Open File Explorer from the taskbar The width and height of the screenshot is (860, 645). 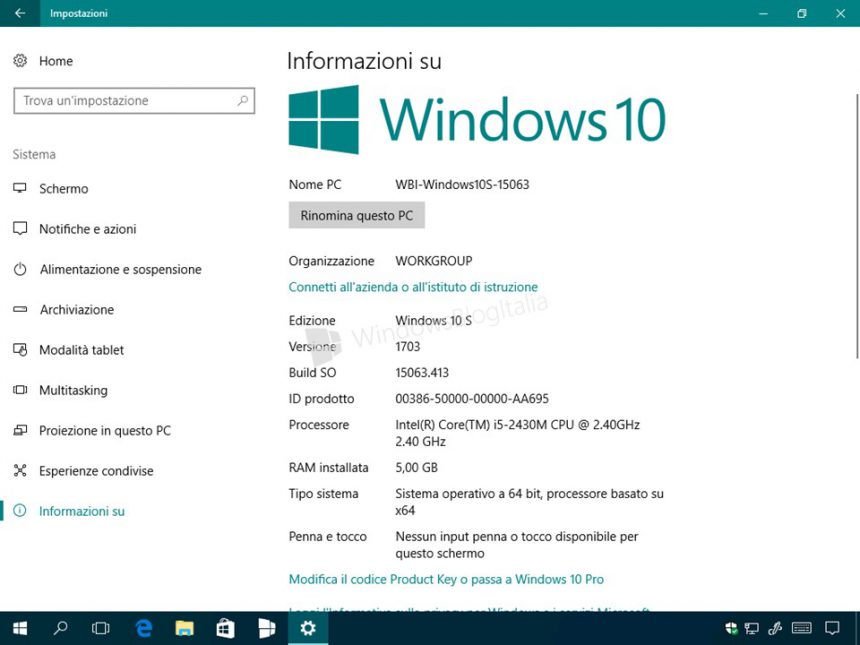pos(184,628)
